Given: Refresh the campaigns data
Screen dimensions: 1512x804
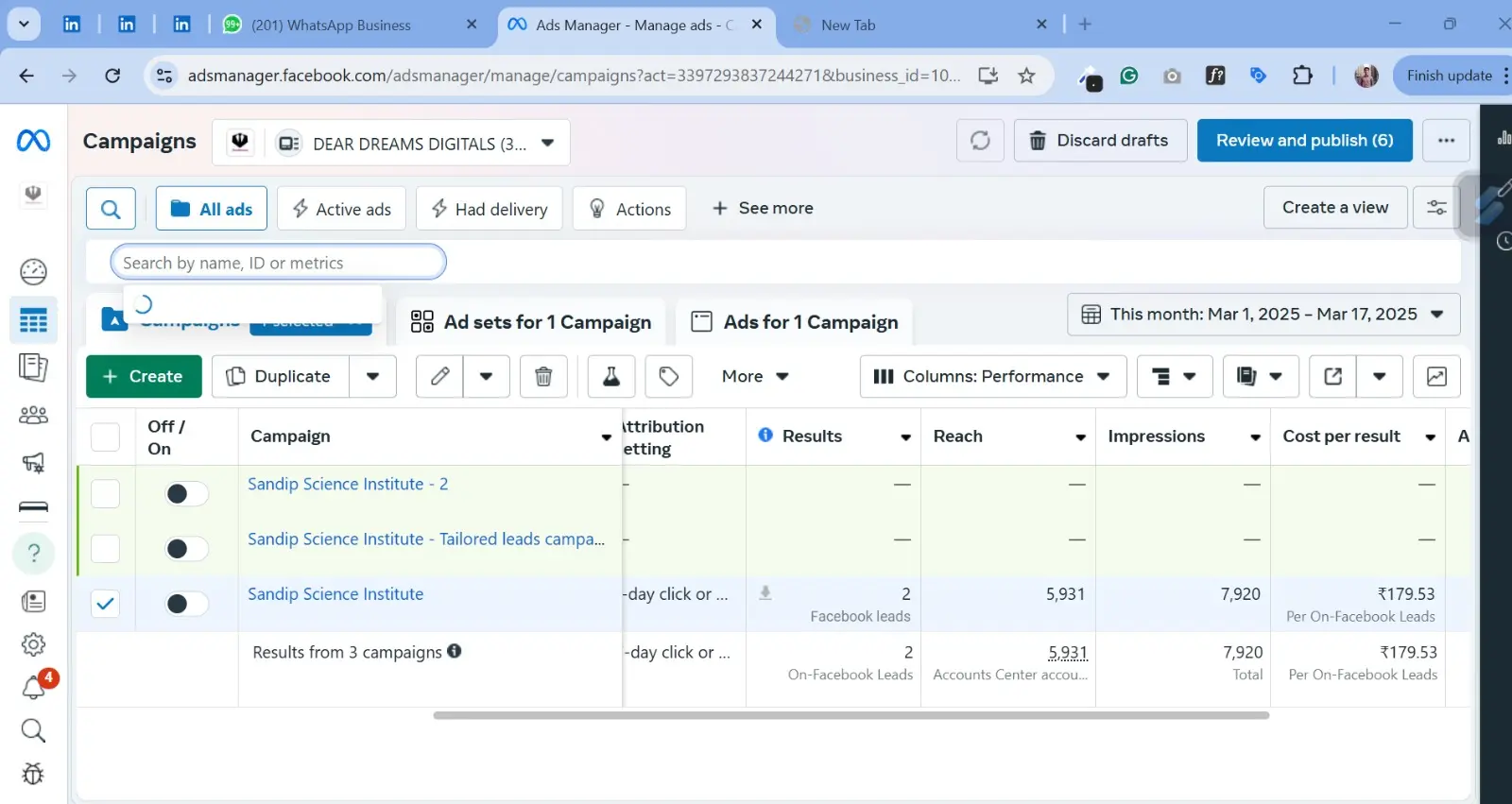Looking at the screenshot, I should tap(980, 141).
